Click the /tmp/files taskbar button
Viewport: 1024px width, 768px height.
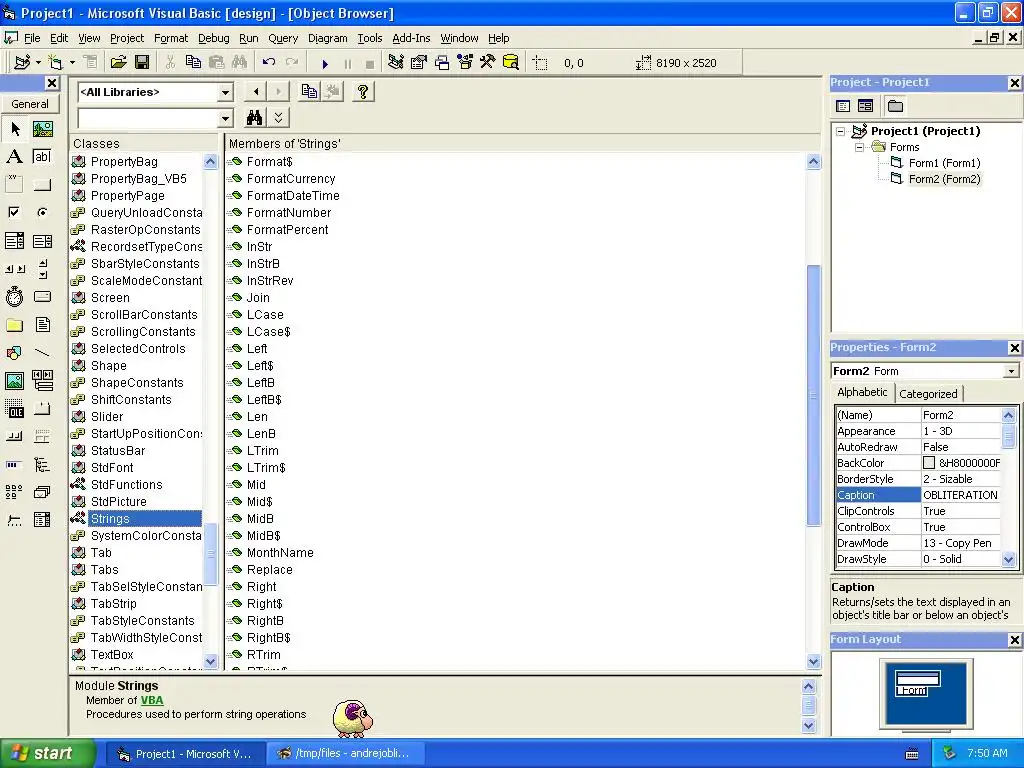(x=346, y=754)
